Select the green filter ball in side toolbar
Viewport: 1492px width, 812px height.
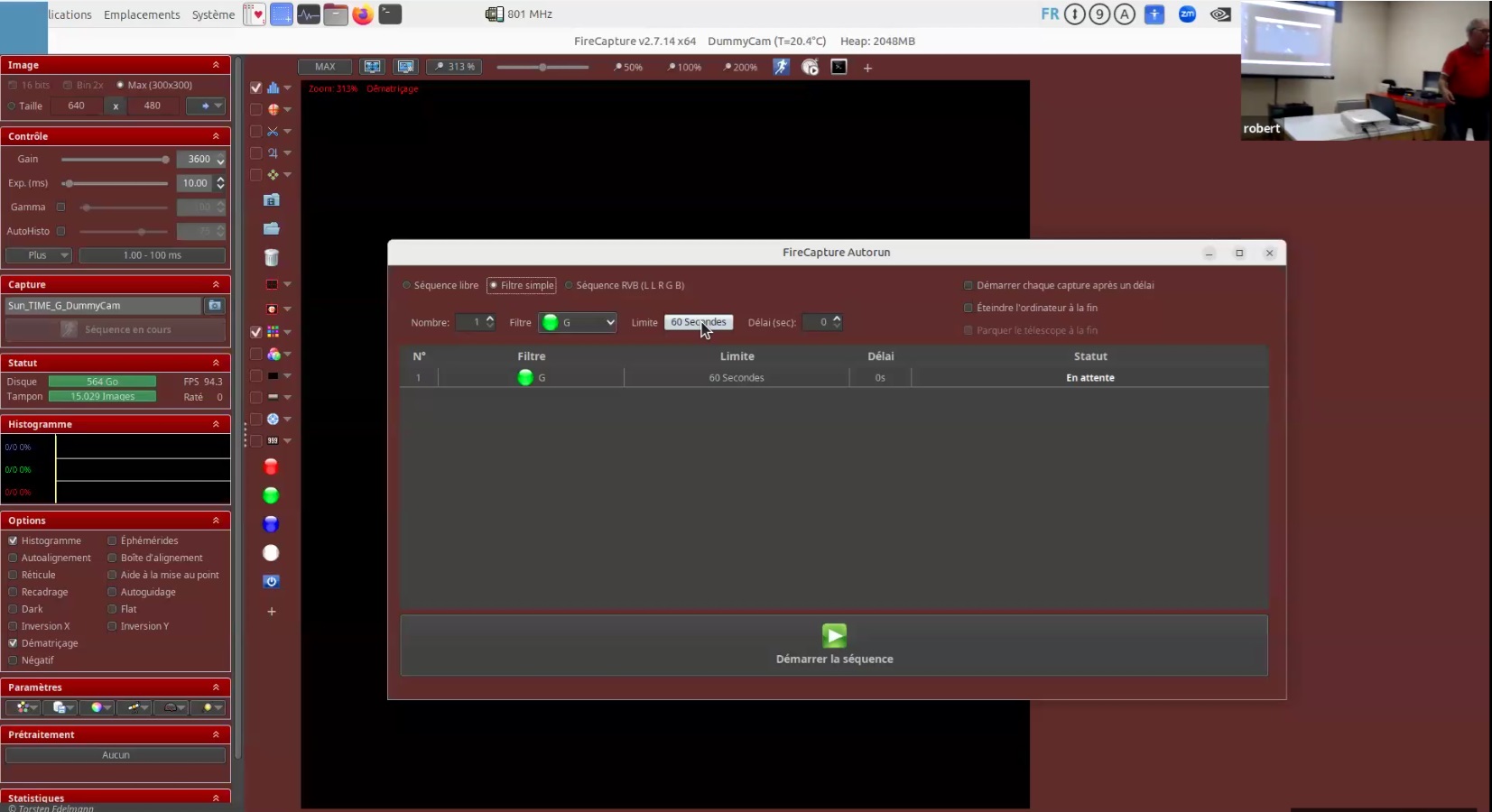point(271,495)
